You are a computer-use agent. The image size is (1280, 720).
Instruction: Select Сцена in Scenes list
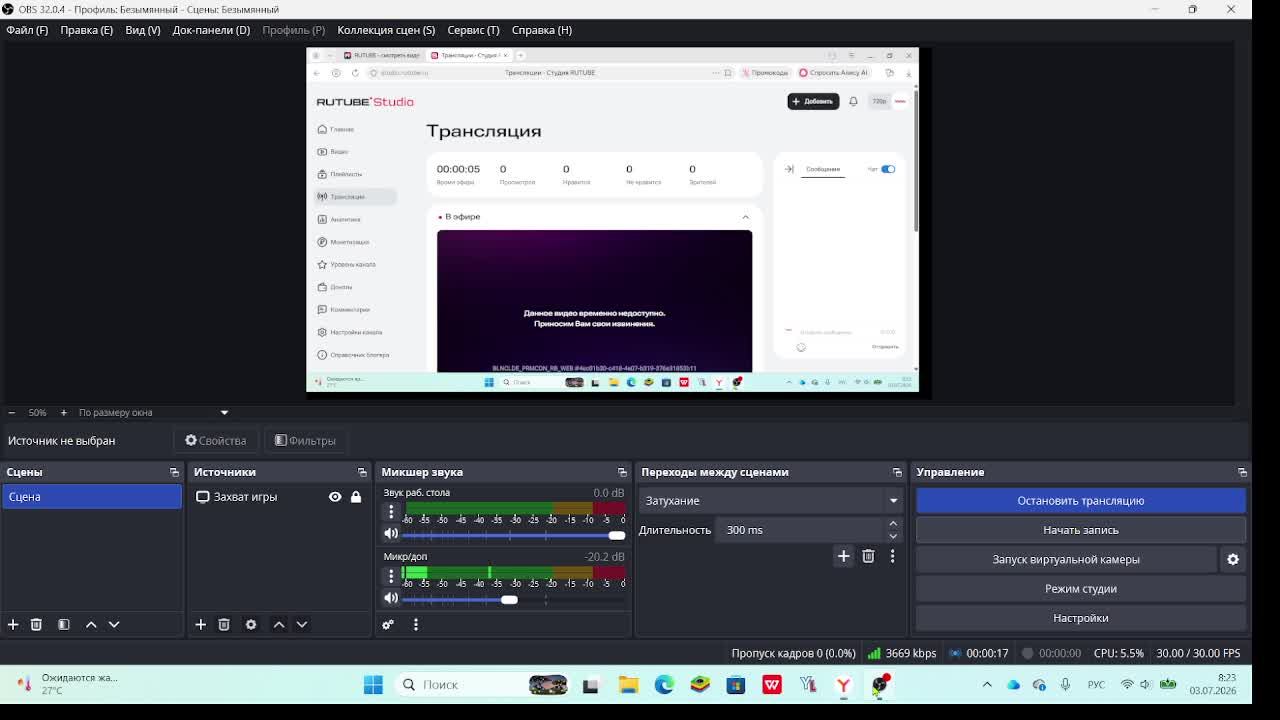(x=92, y=497)
